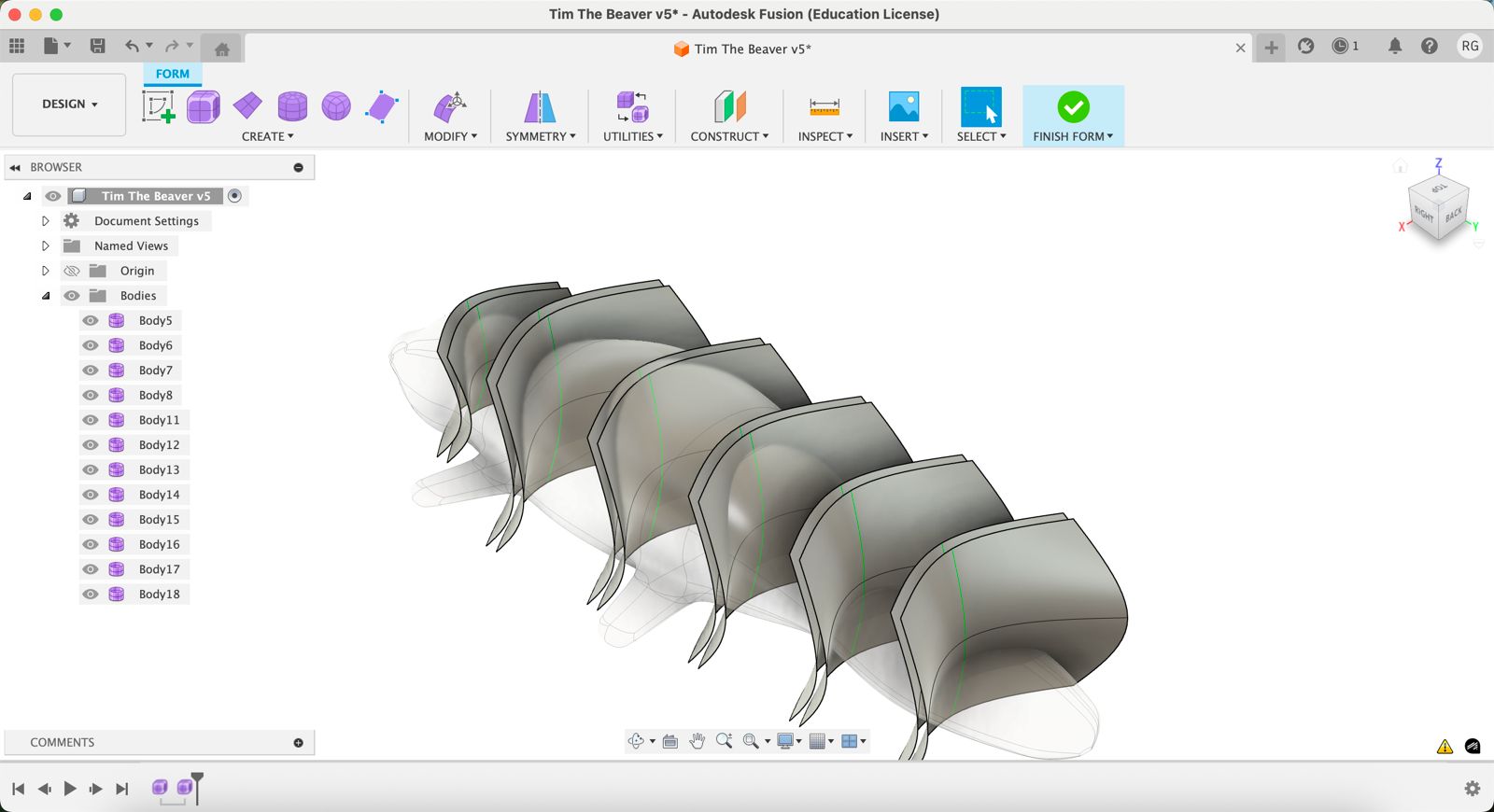Pick the Sphere form tool
Image resolution: width=1494 pixels, height=812 pixels.
336,106
